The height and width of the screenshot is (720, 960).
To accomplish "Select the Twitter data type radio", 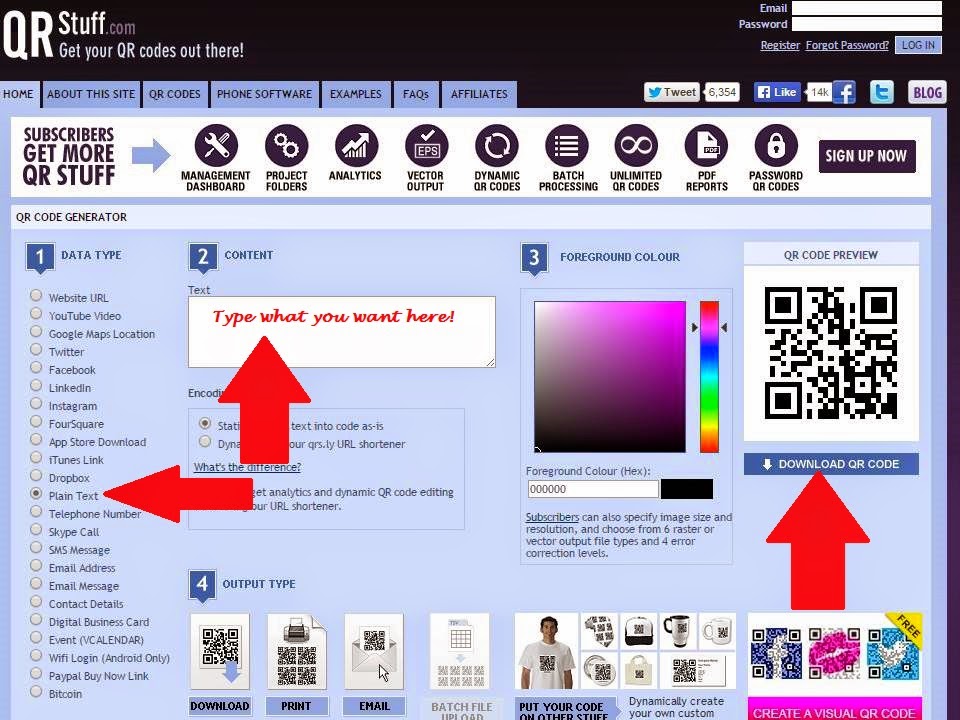I will (x=36, y=350).
